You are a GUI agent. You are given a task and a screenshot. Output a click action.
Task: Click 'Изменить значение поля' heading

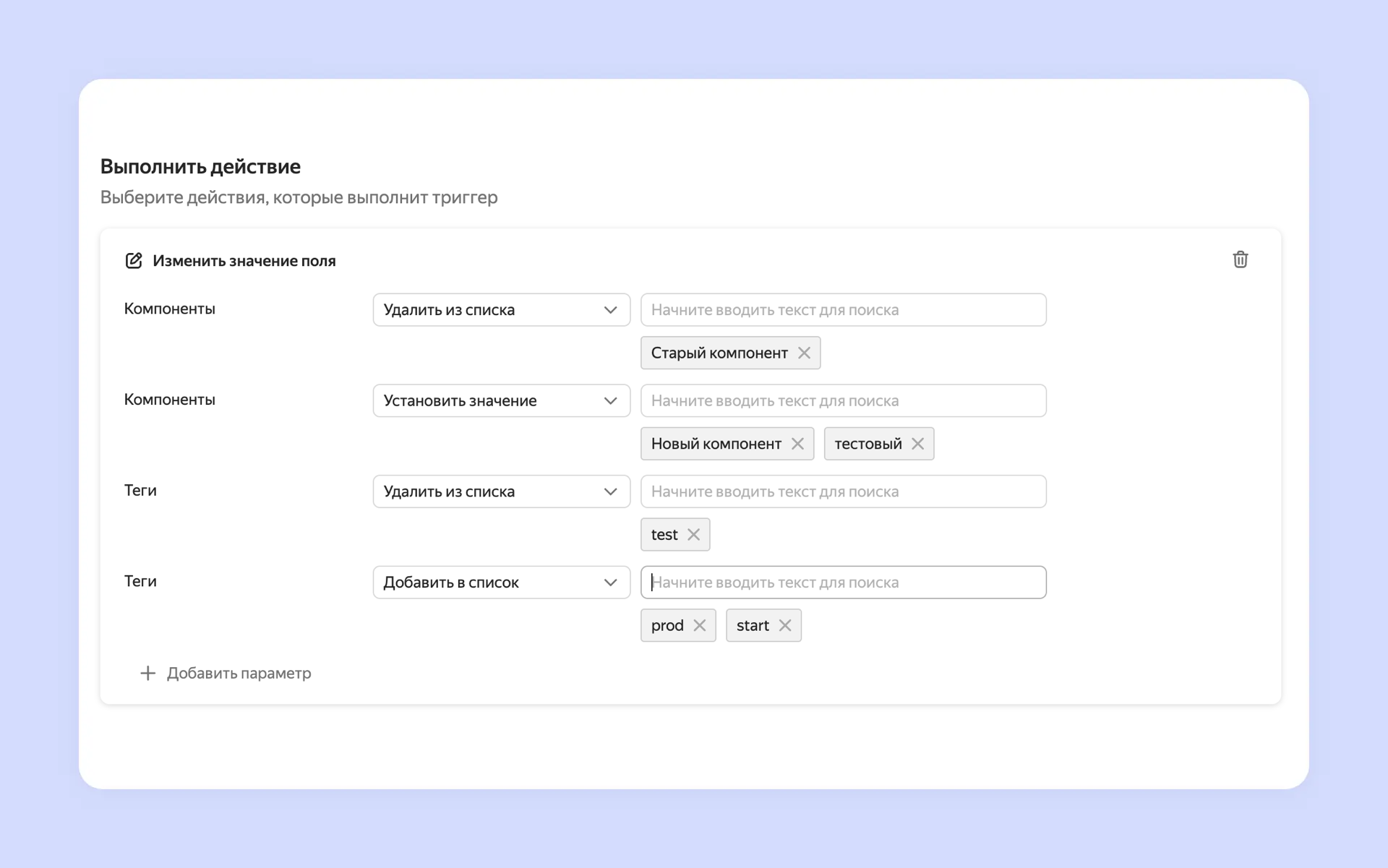(244, 261)
